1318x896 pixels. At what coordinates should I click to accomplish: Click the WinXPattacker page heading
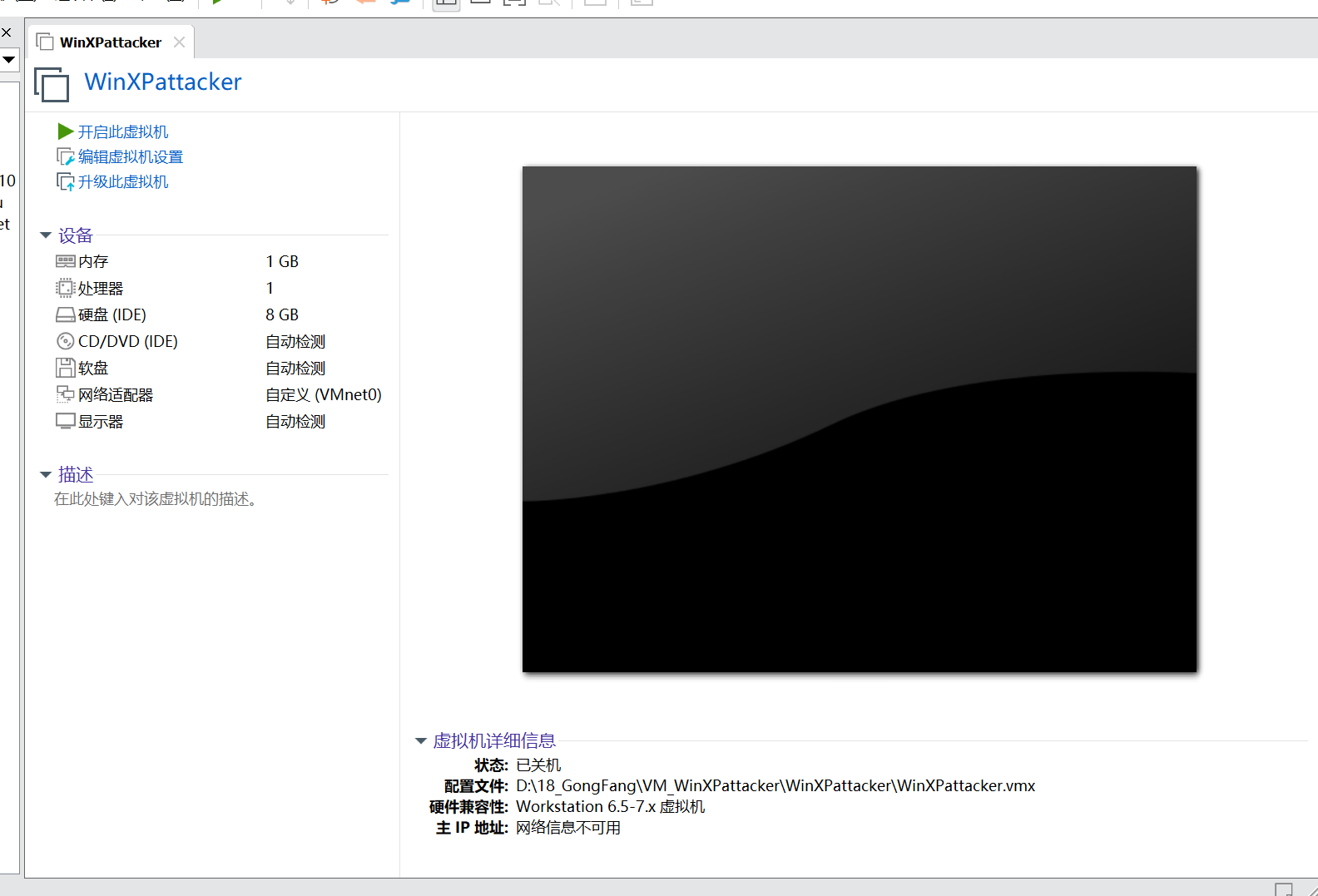pyautogui.click(x=163, y=82)
